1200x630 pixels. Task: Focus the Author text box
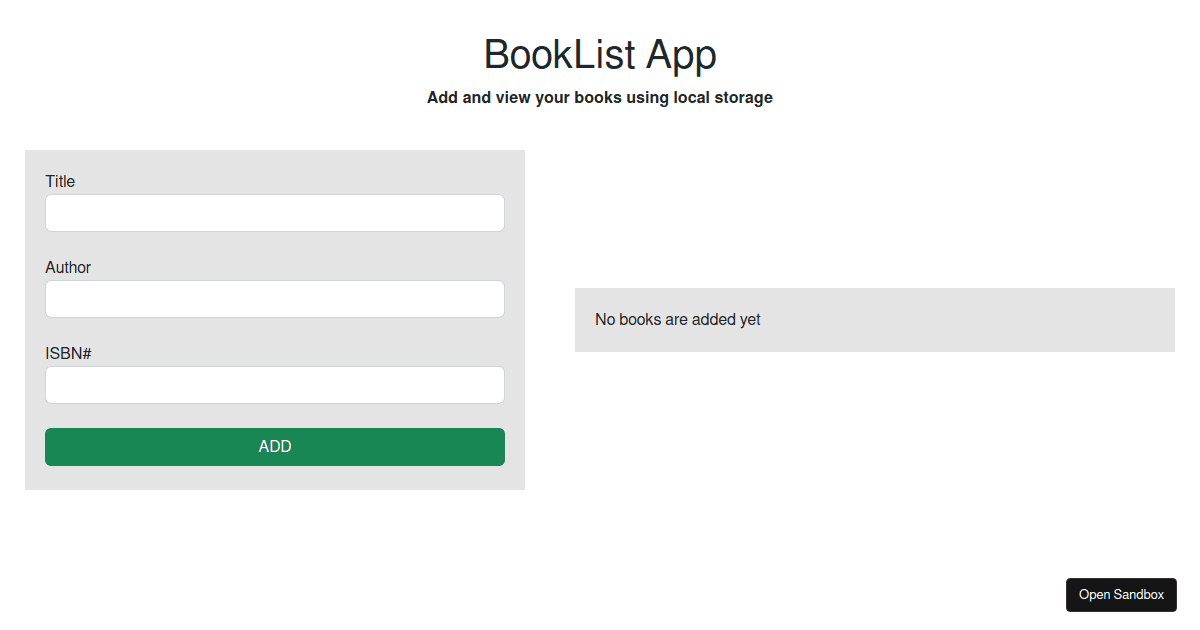pyautogui.click(x=275, y=299)
